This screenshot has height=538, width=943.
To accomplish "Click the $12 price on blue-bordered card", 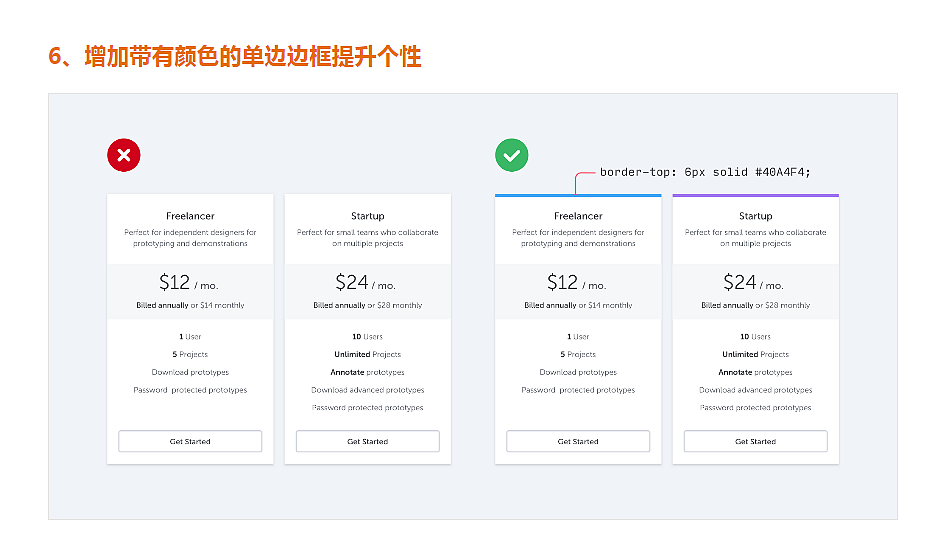I will point(563,283).
